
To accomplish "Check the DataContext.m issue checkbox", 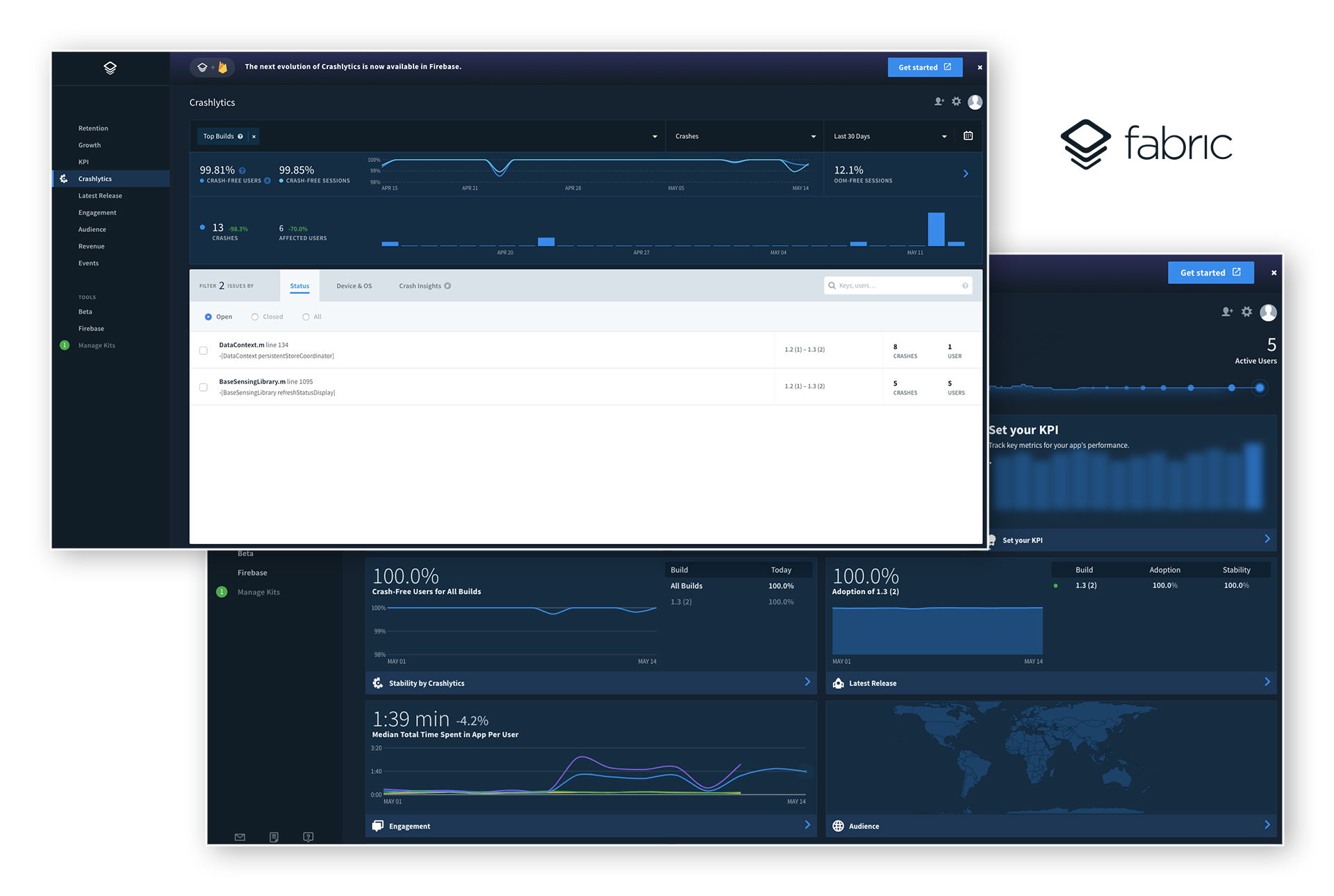I will click(204, 351).
